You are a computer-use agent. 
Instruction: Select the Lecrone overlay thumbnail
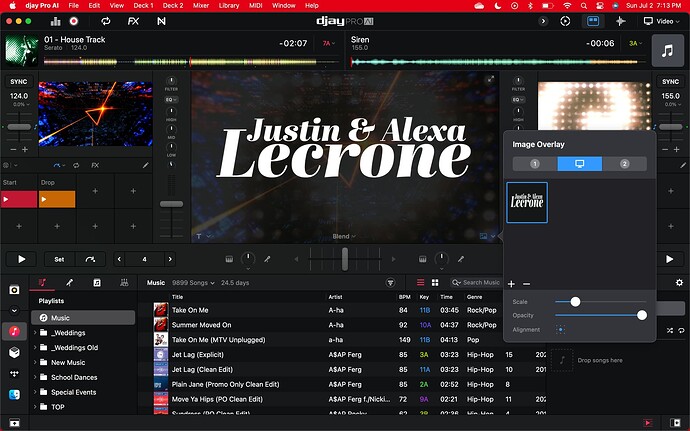tap(527, 203)
